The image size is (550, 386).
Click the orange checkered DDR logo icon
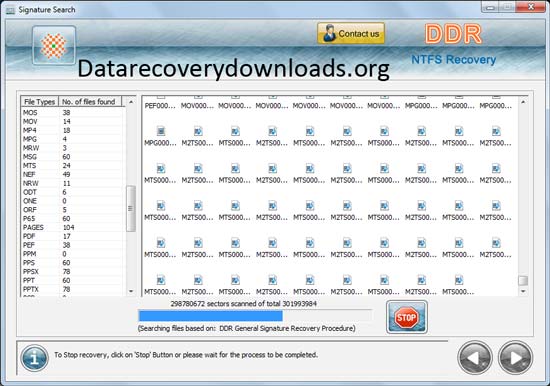point(54,45)
